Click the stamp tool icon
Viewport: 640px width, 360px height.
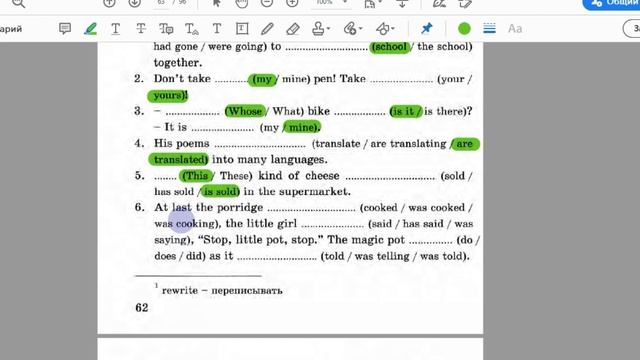(318, 29)
